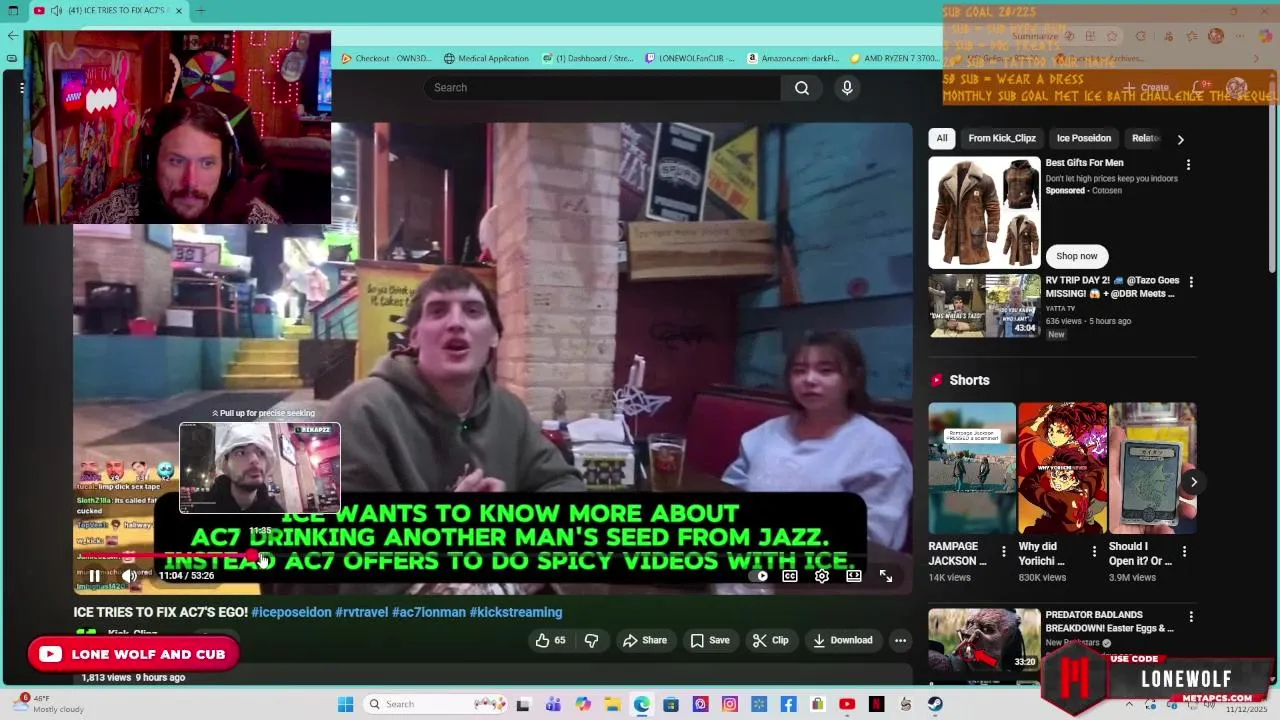Open the player settings gear
The width and height of the screenshot is (1280, 720).
pyautogui.click(x=822, y=576)
